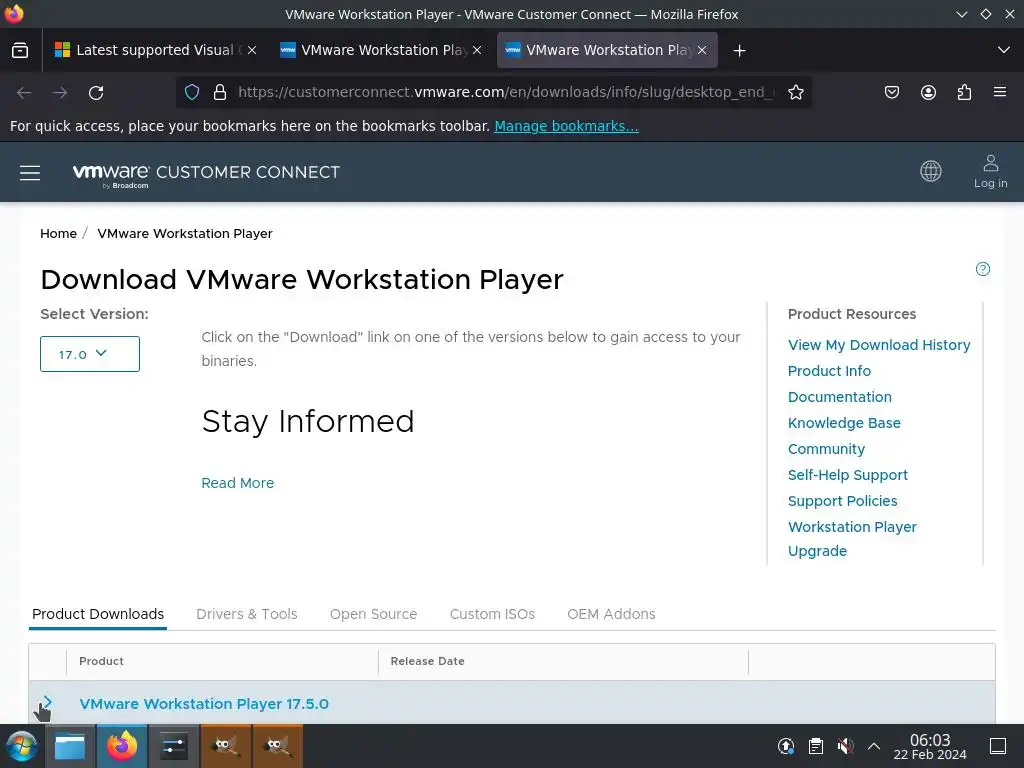The width and height of the screenshot is (1024, 768).
Task: Click the site security padlock icon
Action: [x=220, y=93]
